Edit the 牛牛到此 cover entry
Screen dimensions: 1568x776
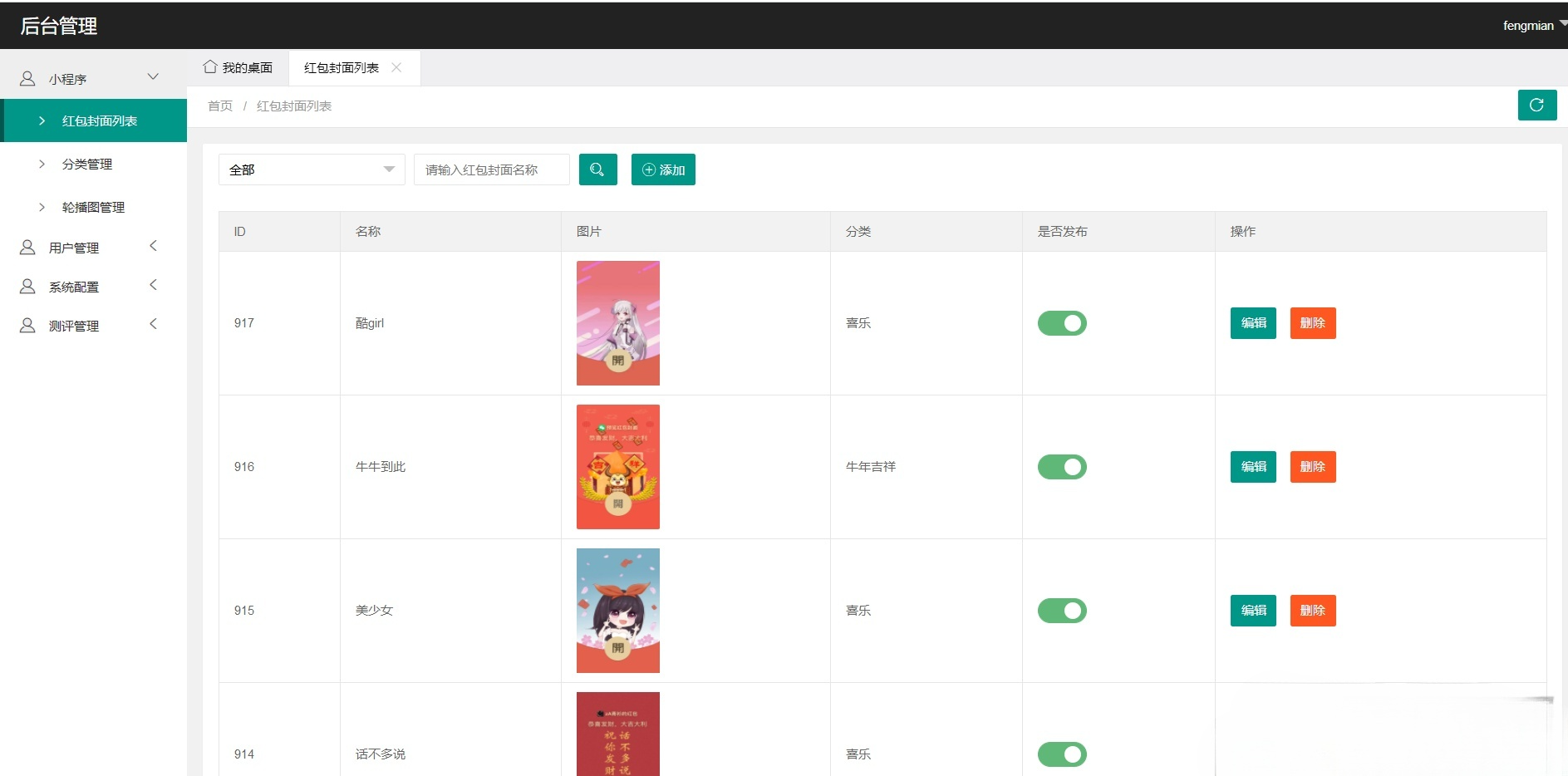(1252, 467)
